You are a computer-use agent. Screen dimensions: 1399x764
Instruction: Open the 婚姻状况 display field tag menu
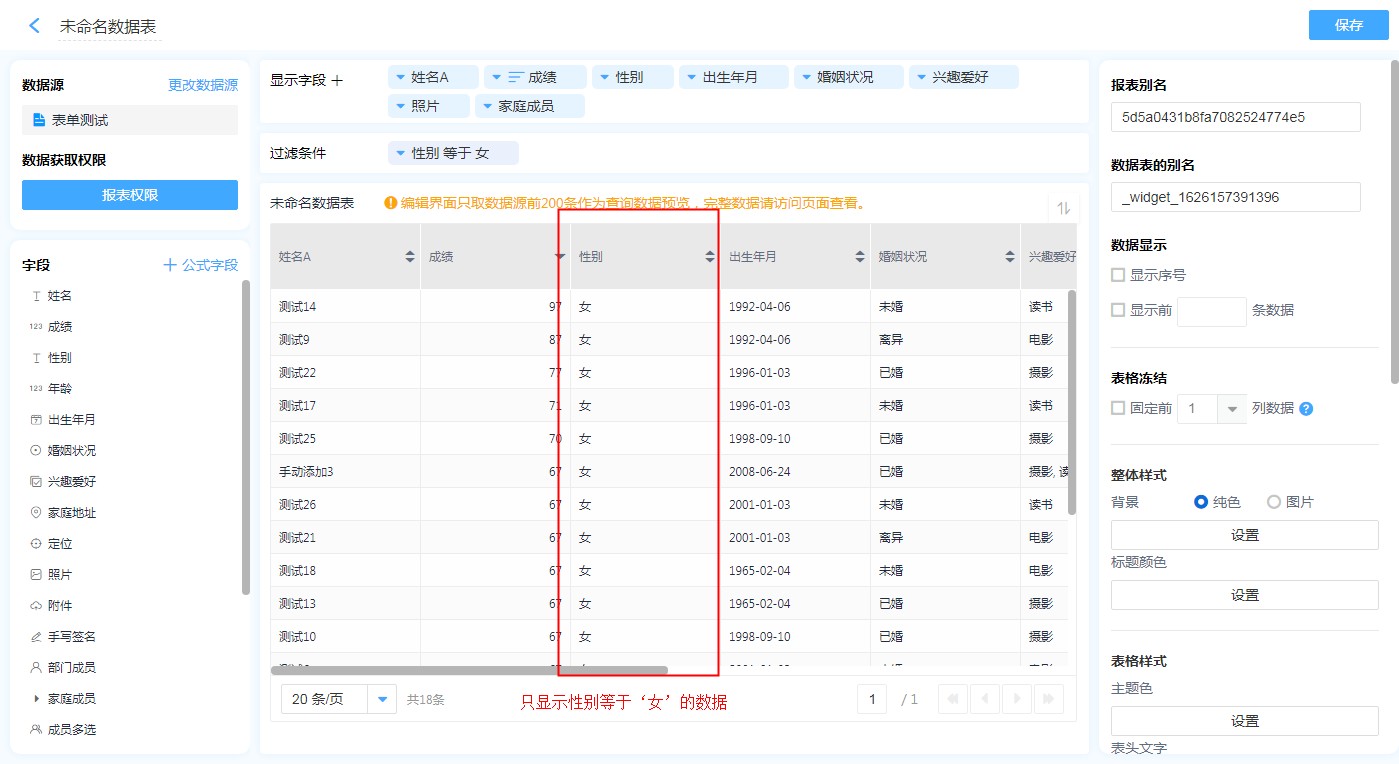[x=847, y=77]
